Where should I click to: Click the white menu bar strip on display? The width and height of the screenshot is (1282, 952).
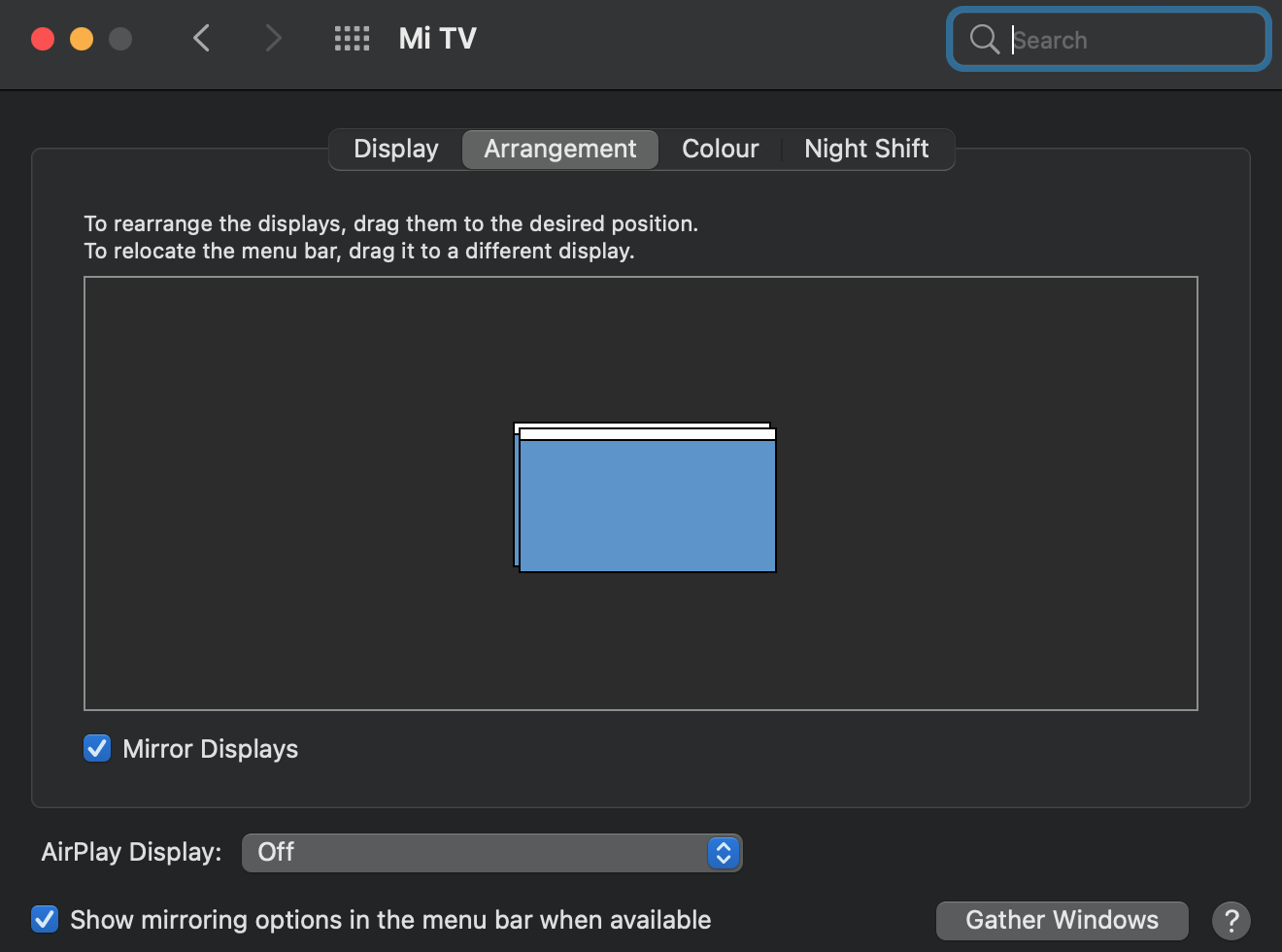648,434
